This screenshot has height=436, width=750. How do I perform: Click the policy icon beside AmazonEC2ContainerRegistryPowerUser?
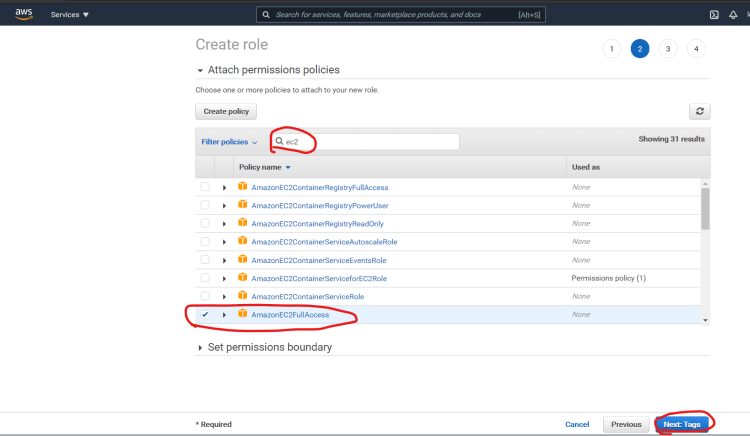(x=243, y=205)
